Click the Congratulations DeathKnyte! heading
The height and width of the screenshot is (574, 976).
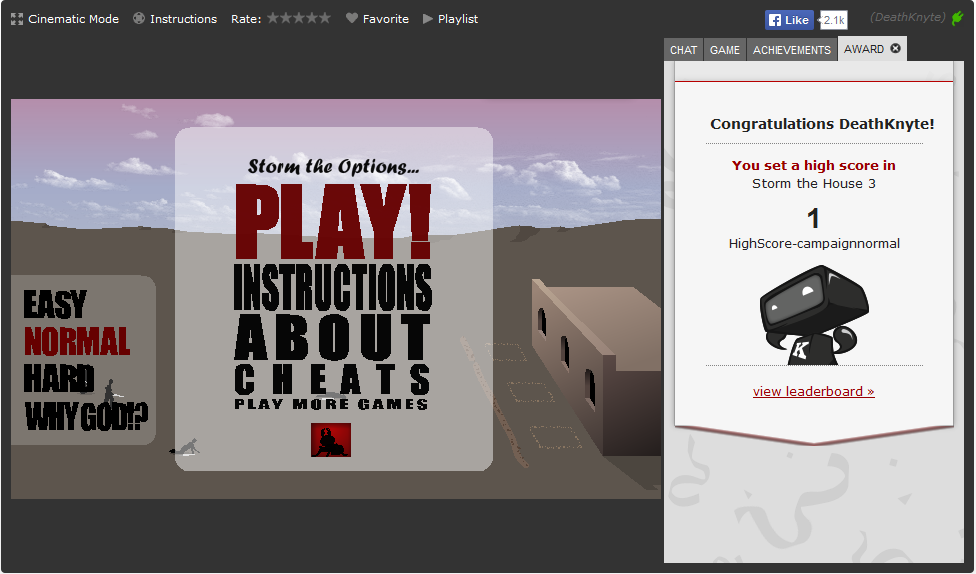coord(822,124)
